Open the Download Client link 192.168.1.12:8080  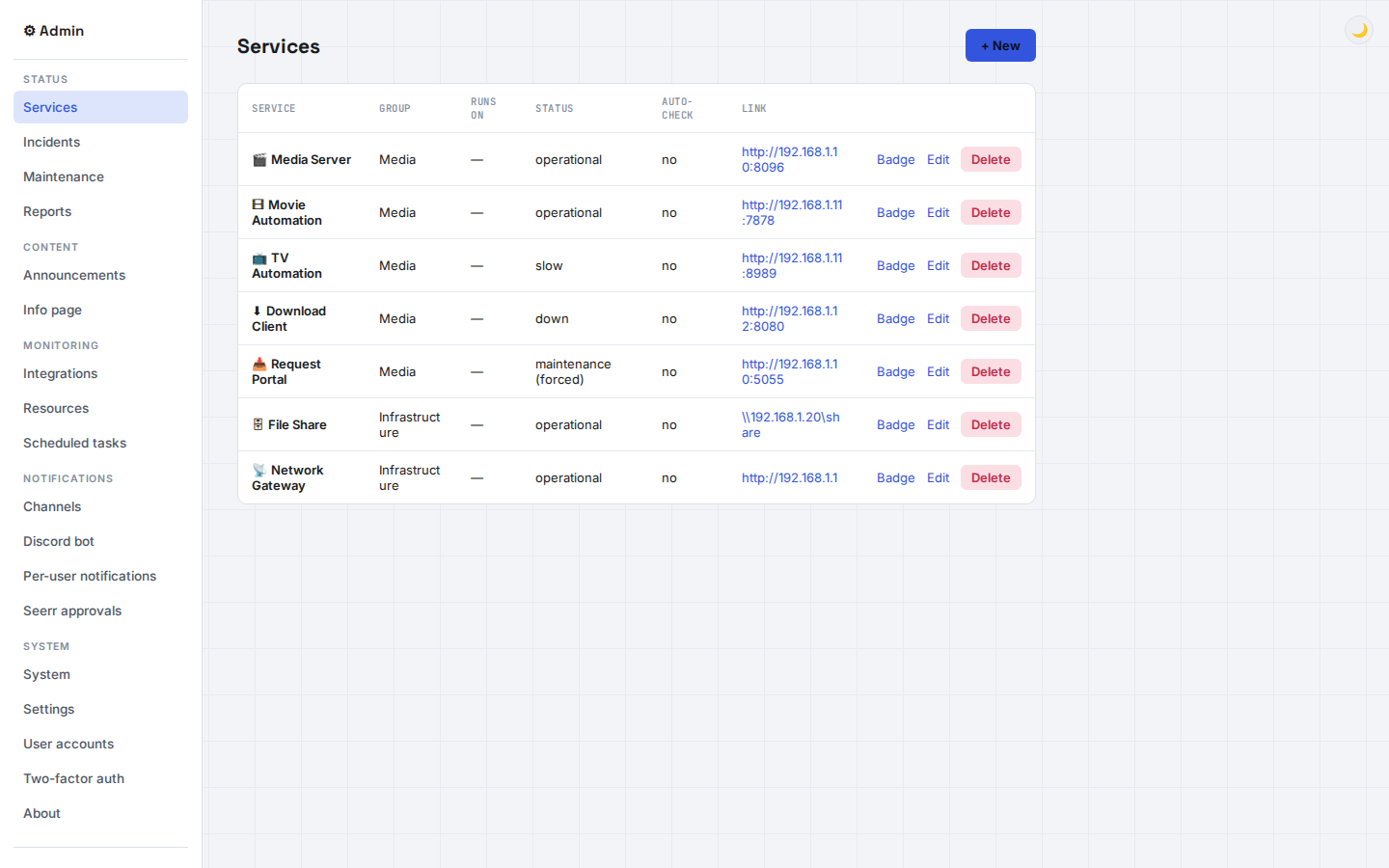[x=790, y=319]
